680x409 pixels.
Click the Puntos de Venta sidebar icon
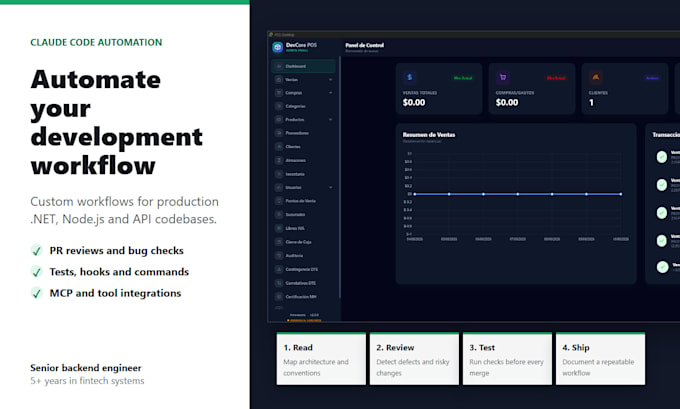(x=279, y=201)
